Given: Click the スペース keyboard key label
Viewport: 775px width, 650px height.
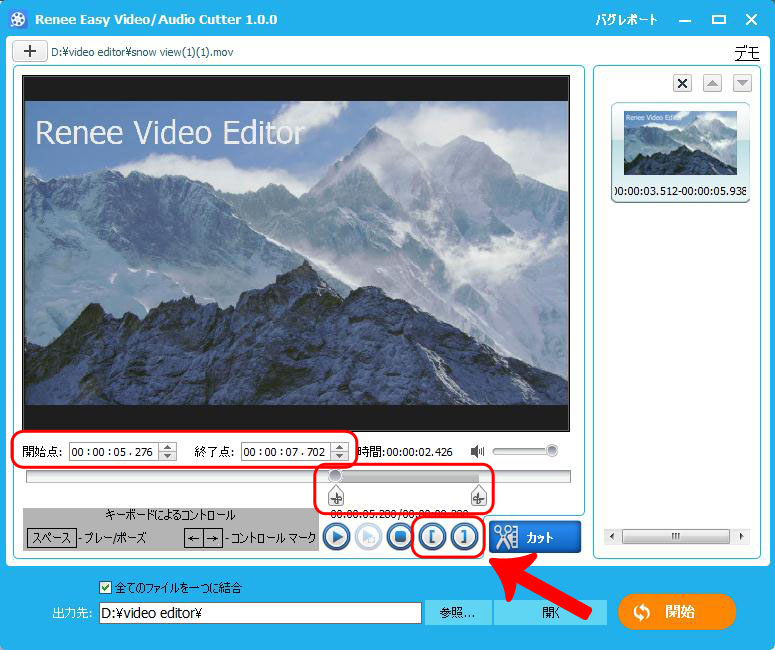Looking at the screenshot, I should point(52,537).
